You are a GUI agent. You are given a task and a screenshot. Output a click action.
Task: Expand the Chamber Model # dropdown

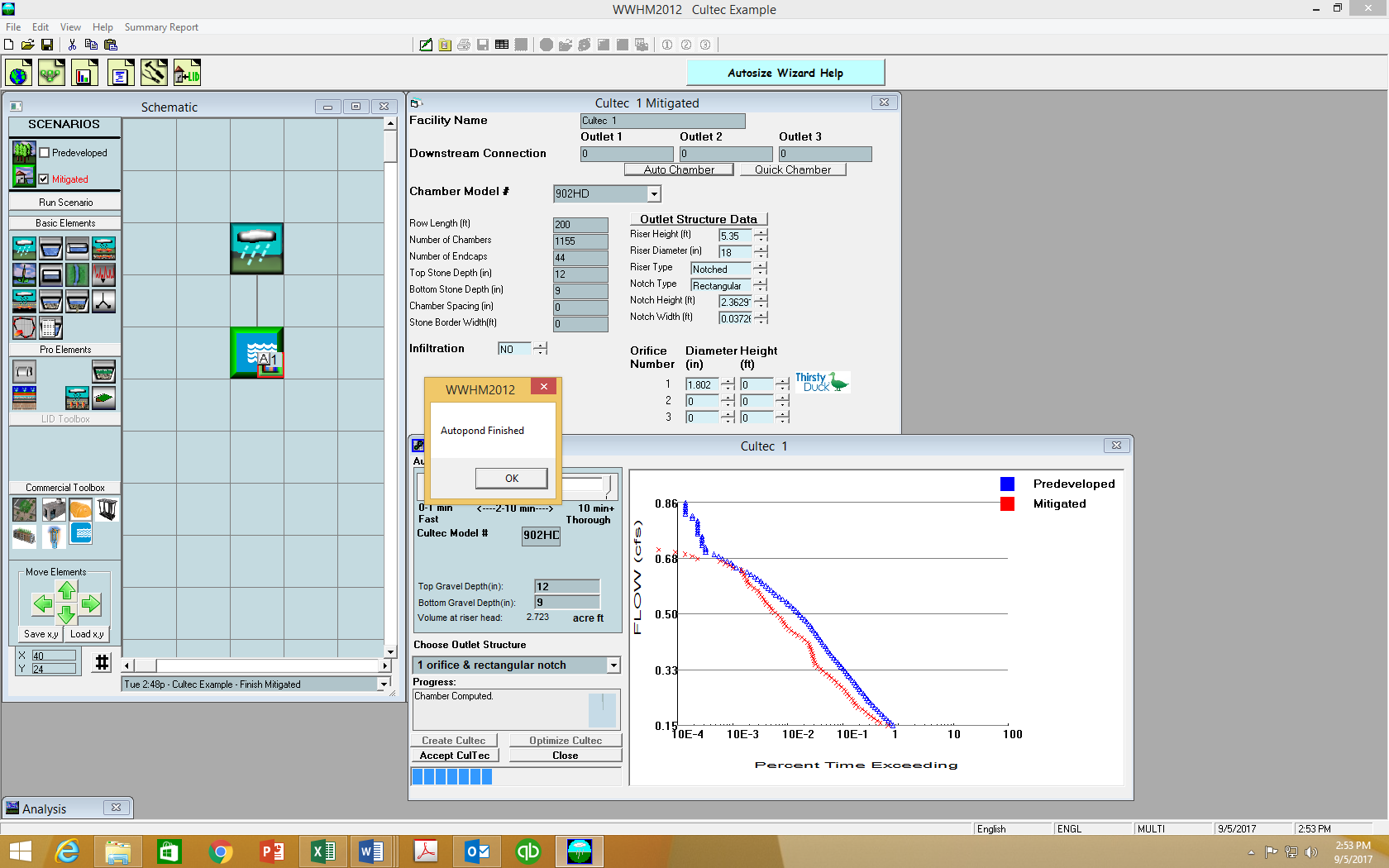coord(654,193)
